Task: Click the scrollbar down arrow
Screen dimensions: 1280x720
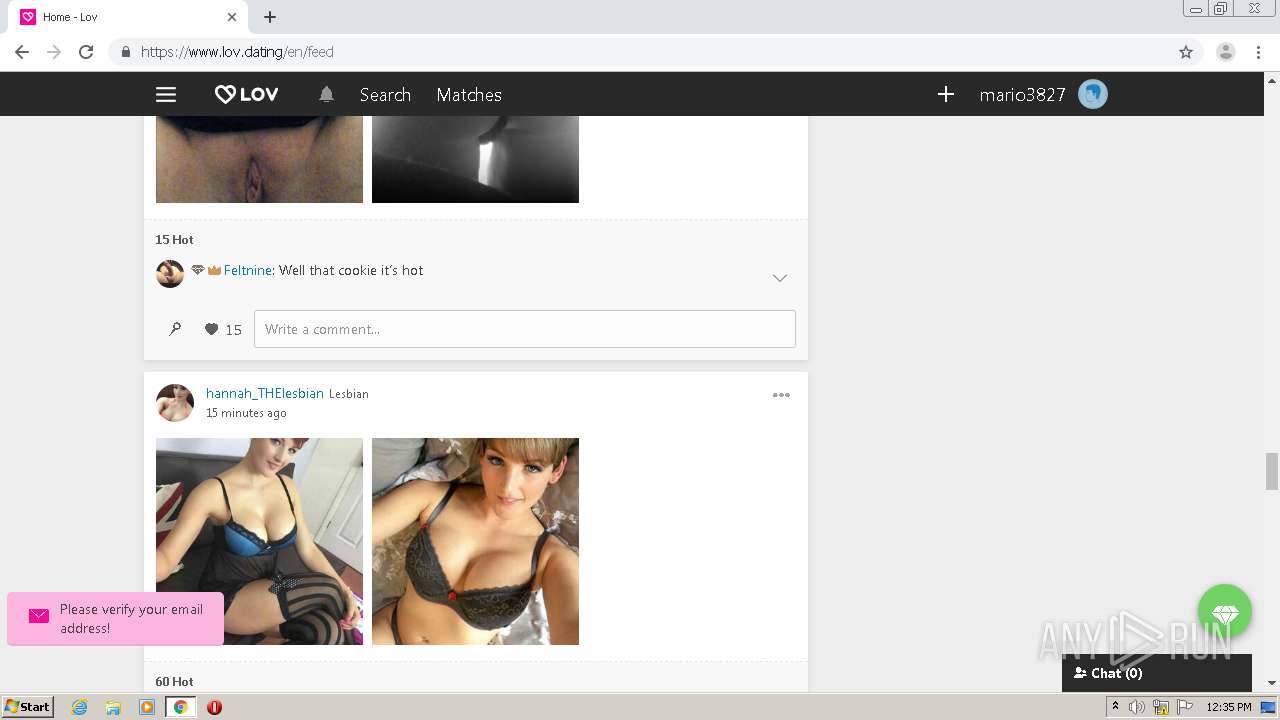Action: (1272, 683)
